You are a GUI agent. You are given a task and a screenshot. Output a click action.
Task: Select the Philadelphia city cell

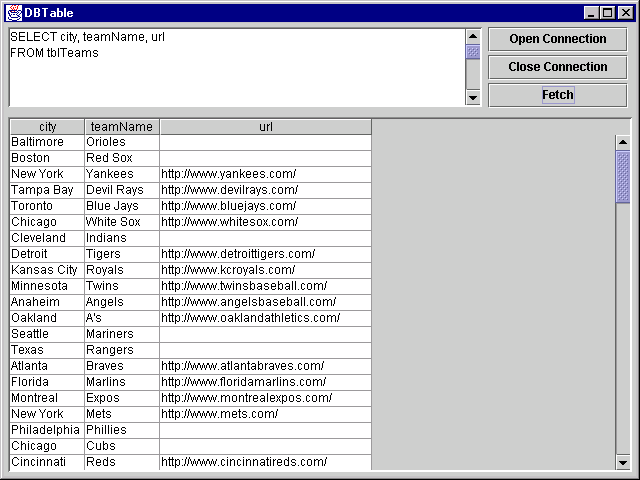point(47,430)
